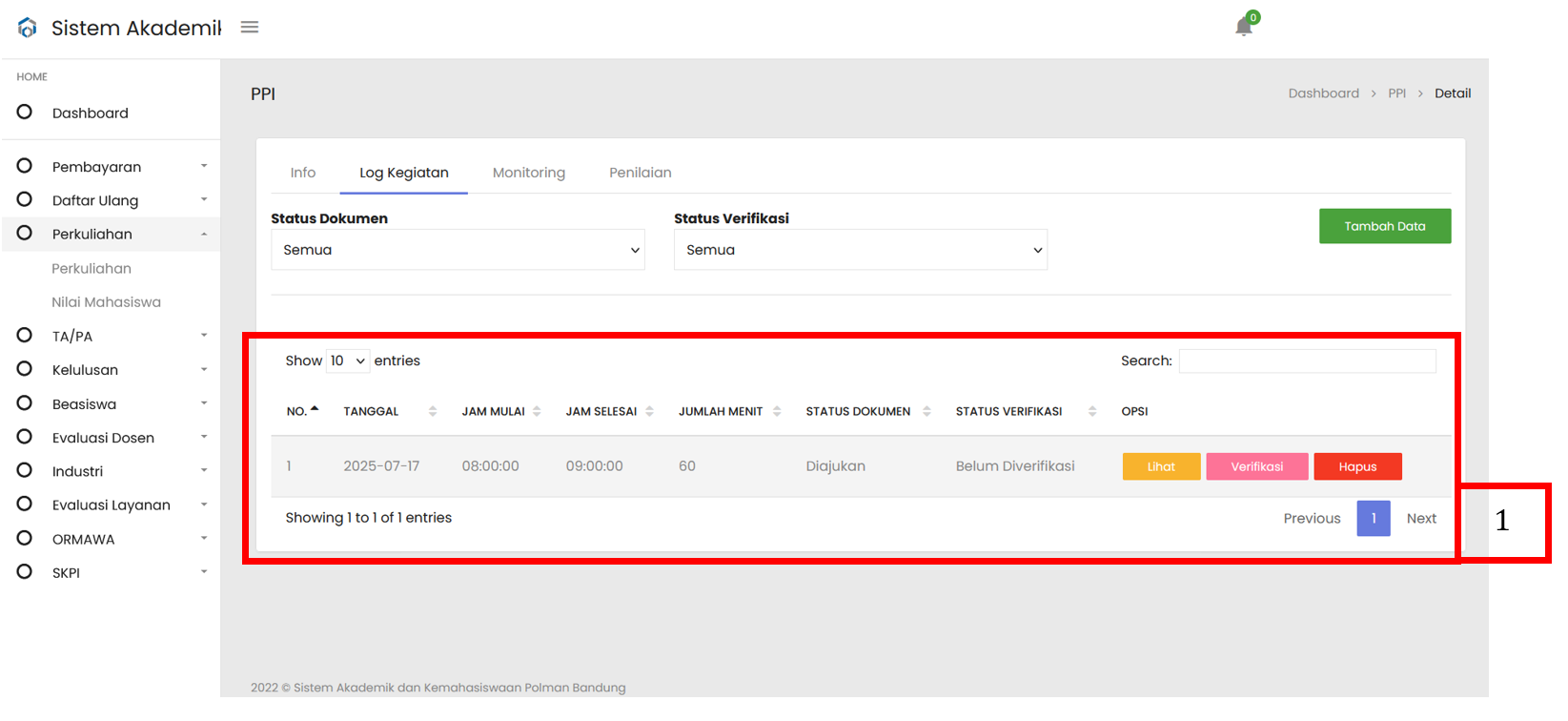Click the circle icon beside Pembayaran

[x=25, y=166]
